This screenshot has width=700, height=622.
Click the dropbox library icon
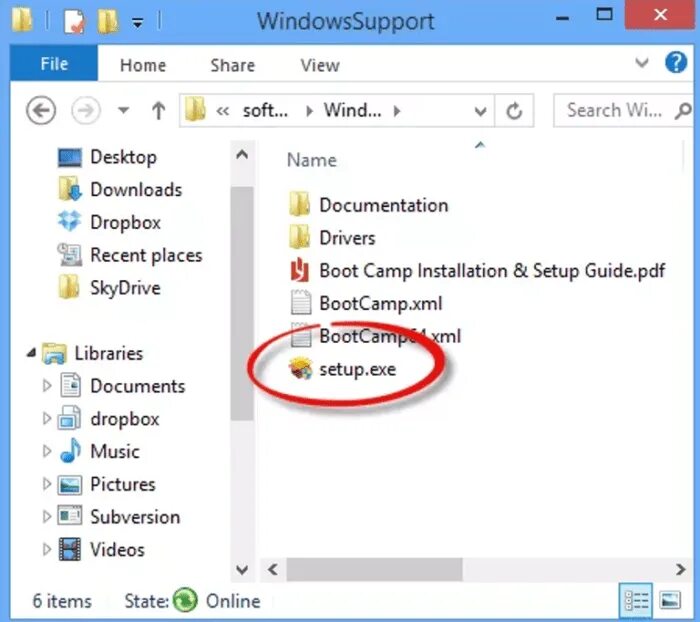pos(70,418)
